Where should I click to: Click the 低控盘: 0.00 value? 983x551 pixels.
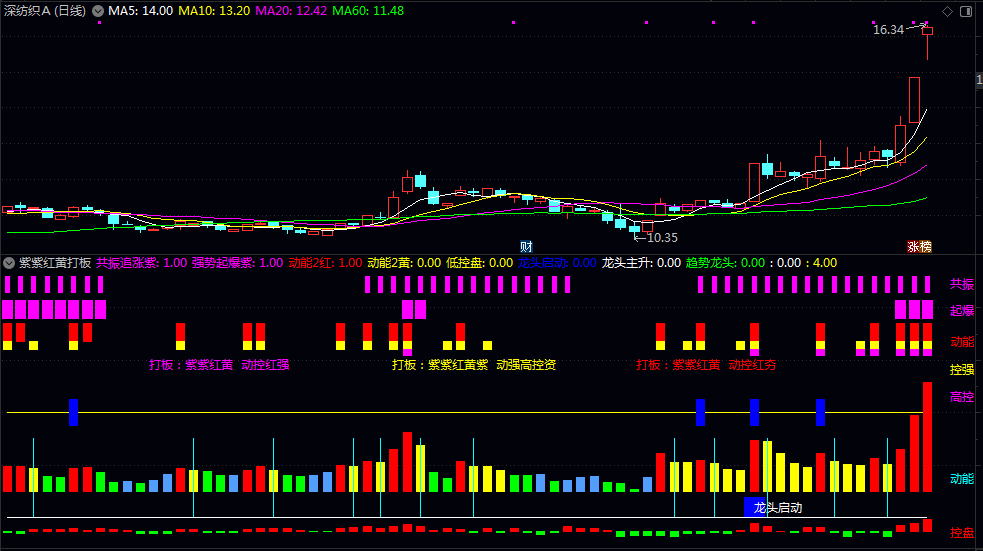(480, 263)
